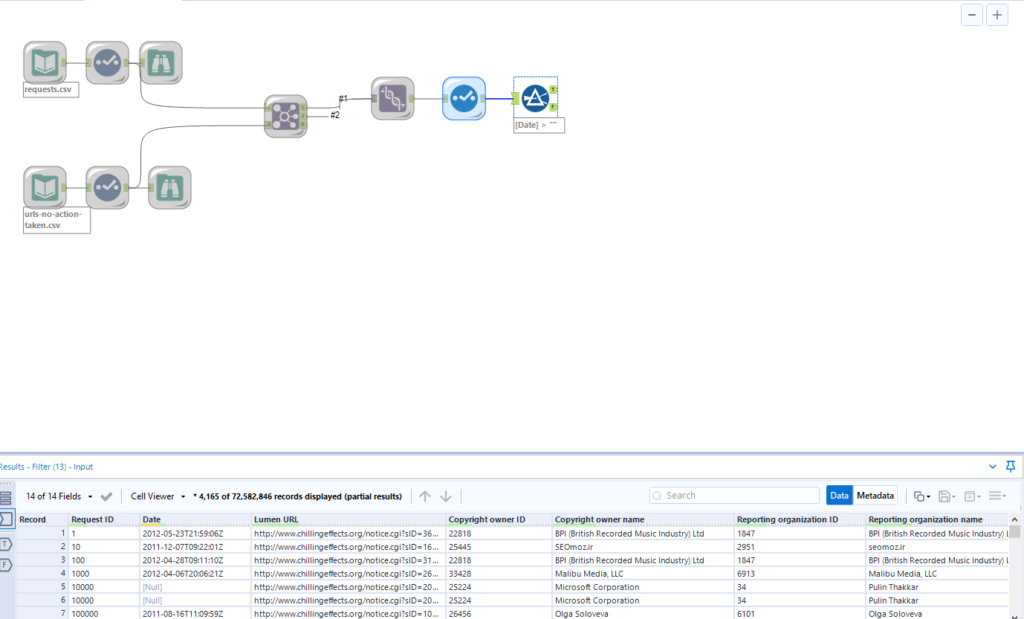1024x619 pixels.
Task: Select the Olga Soloveva copyright owner cell
Action: pyautogui.click(x=643, y=614)
